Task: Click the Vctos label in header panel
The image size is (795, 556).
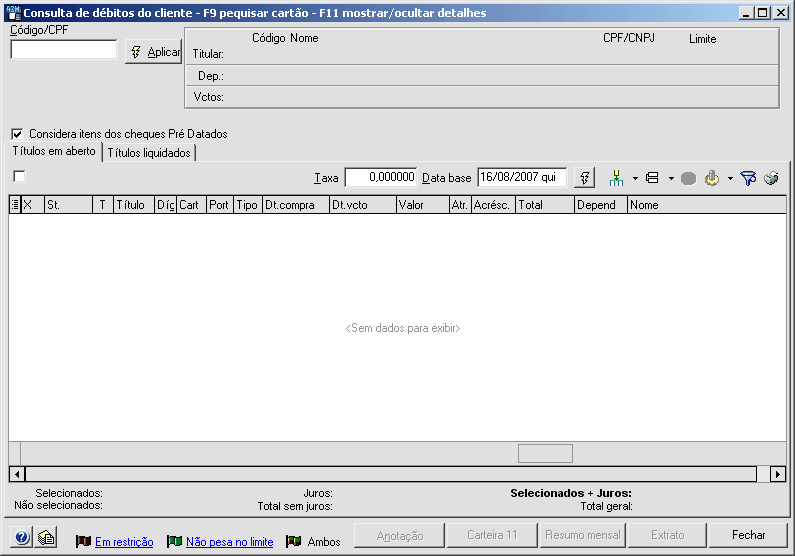Action: [x=208, y=97]
